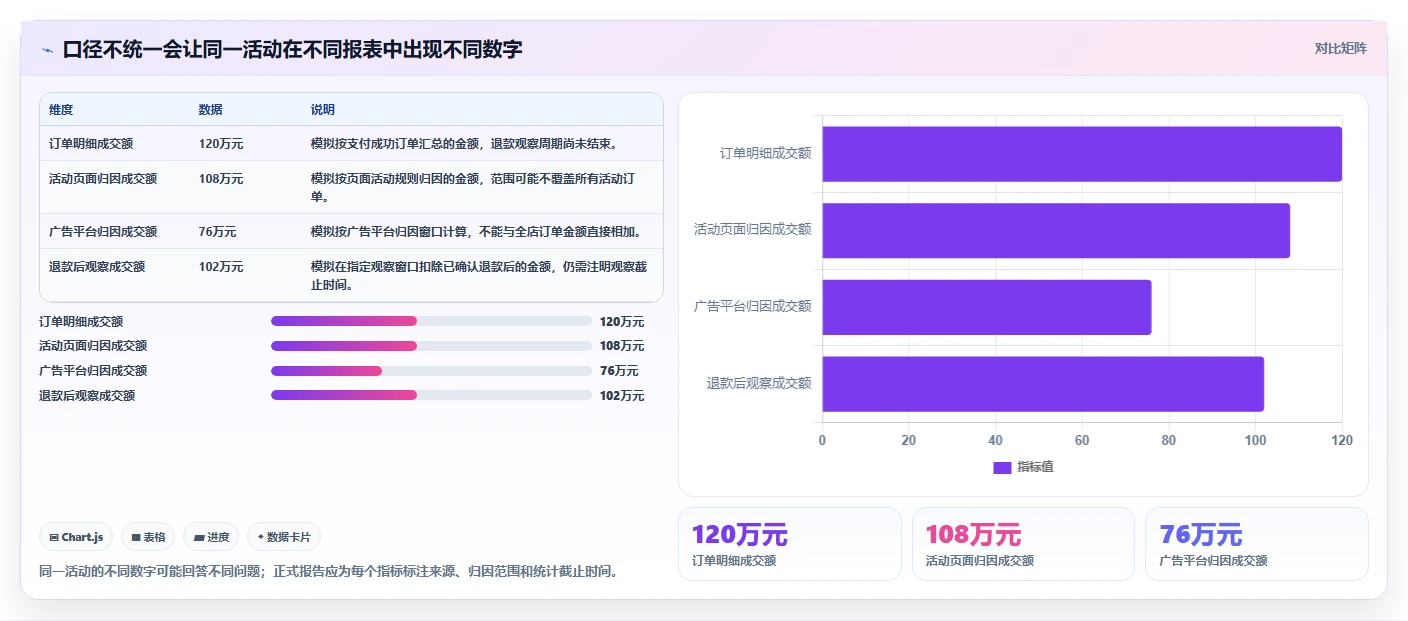Click the 活动页面归因成交额 progress bar
The image size is (1408, 621).
[431, 346]
